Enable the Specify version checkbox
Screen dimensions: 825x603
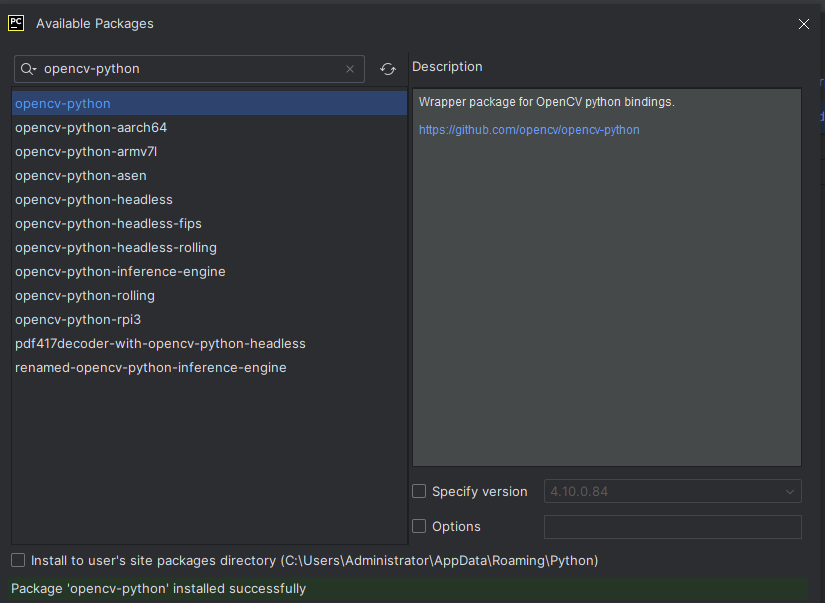[x=419, y=491]
